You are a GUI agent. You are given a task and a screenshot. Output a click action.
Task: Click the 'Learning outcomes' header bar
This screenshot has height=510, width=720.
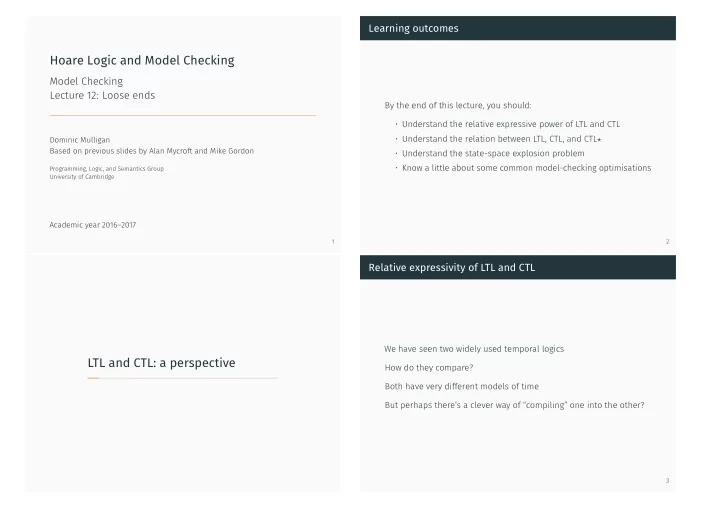(518, 28)
